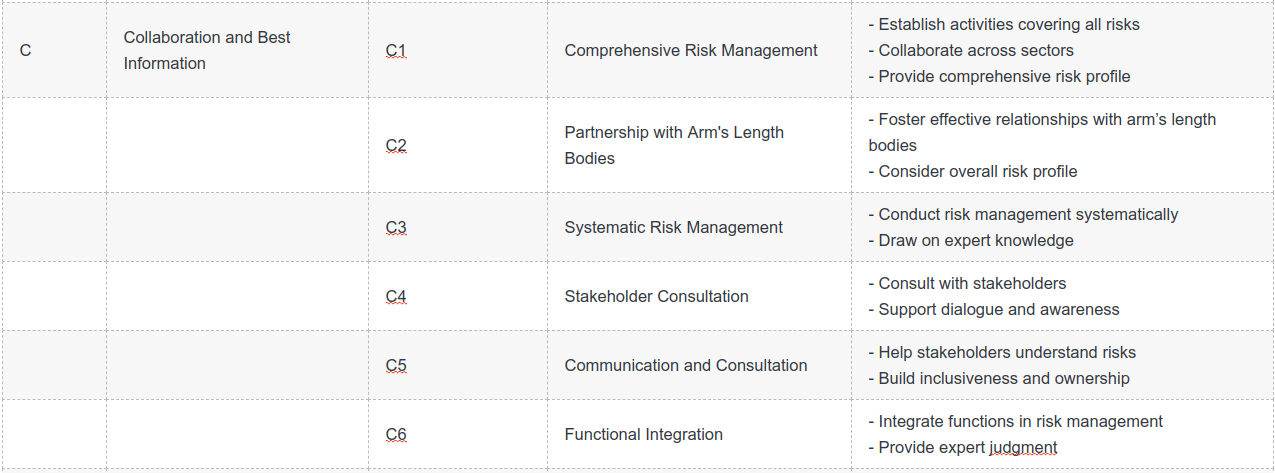
Task: Click 'Consider overall risk profile' text
Action: click(973, 171)
